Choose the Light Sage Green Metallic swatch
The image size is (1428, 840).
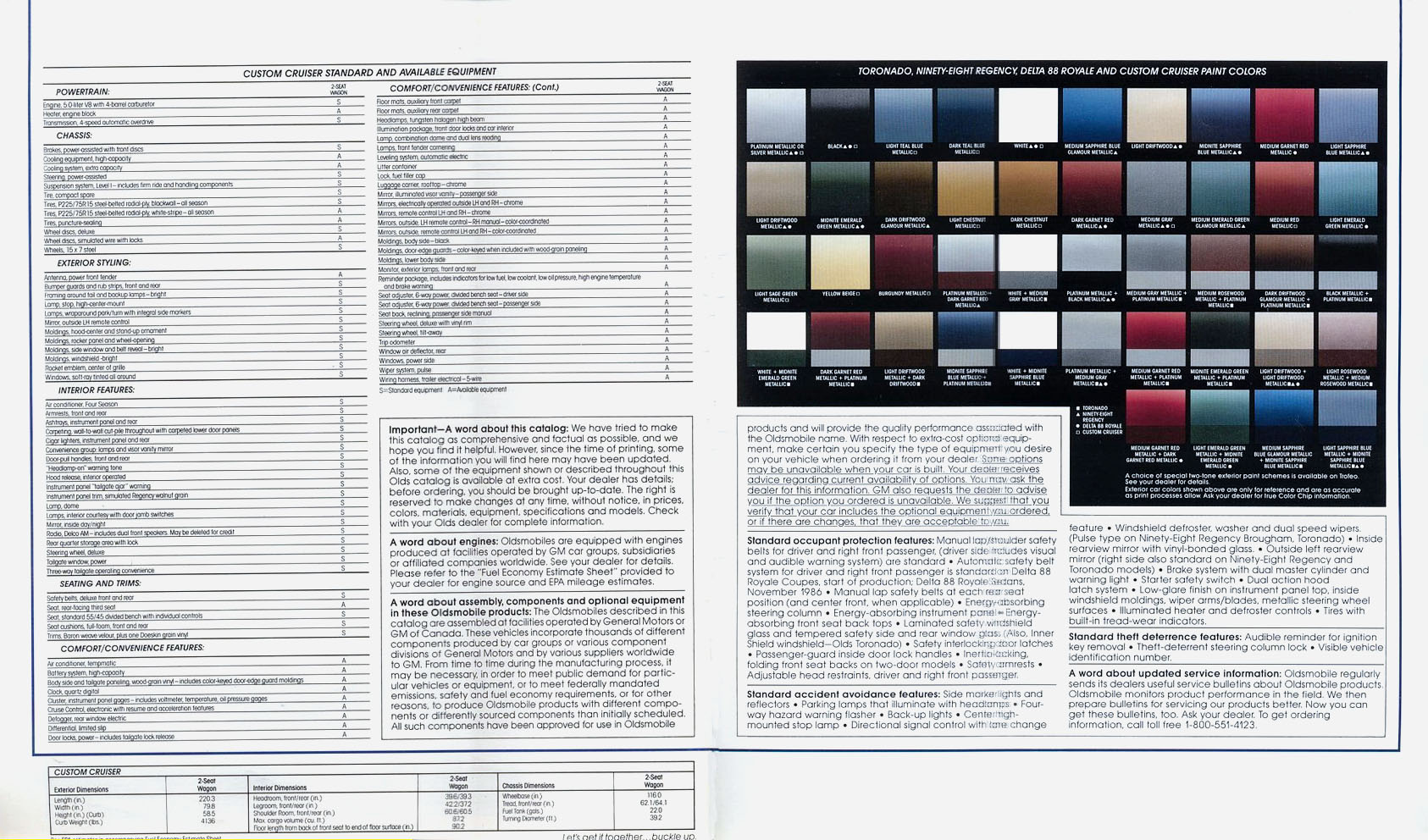776,263
